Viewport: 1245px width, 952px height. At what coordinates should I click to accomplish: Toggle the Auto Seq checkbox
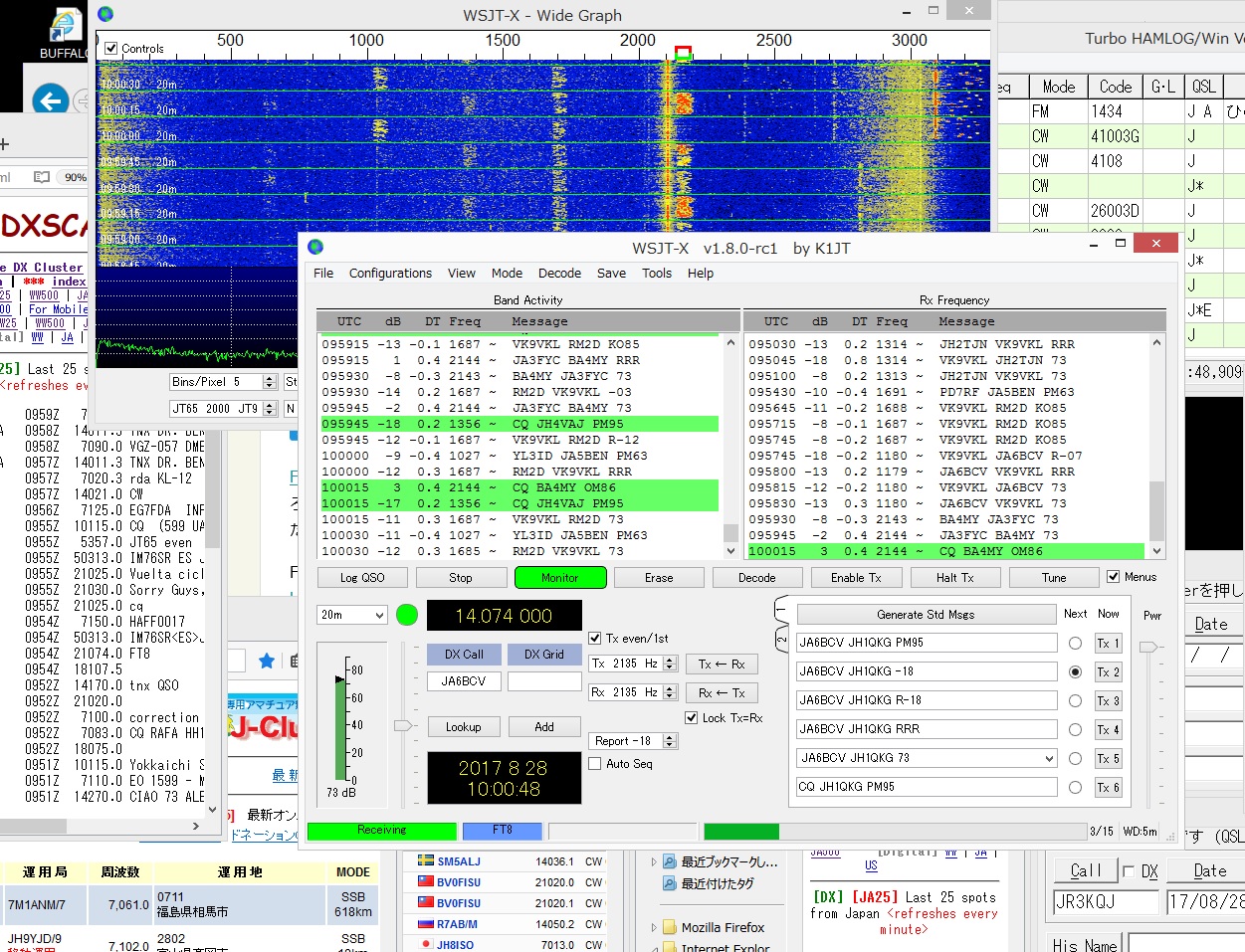pos(595,764)
